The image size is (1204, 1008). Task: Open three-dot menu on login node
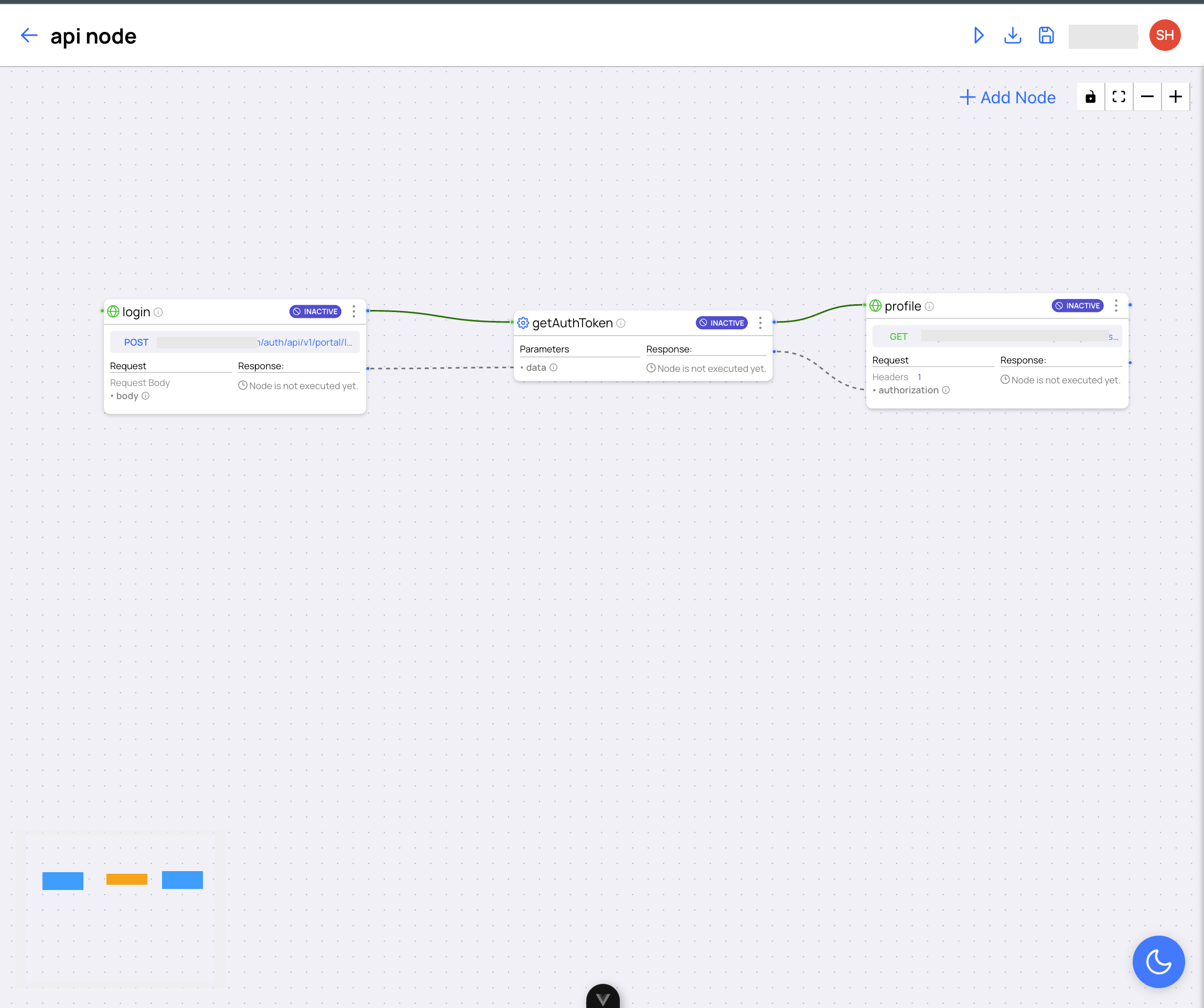click(x=354, y=312)
